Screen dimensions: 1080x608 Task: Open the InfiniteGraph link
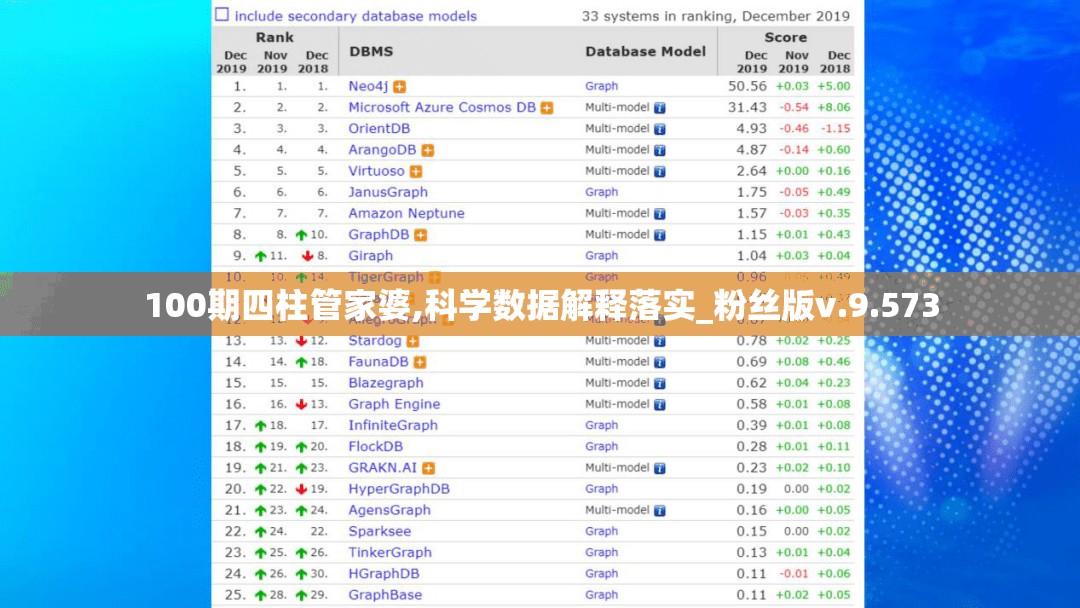tap(393, 426)
